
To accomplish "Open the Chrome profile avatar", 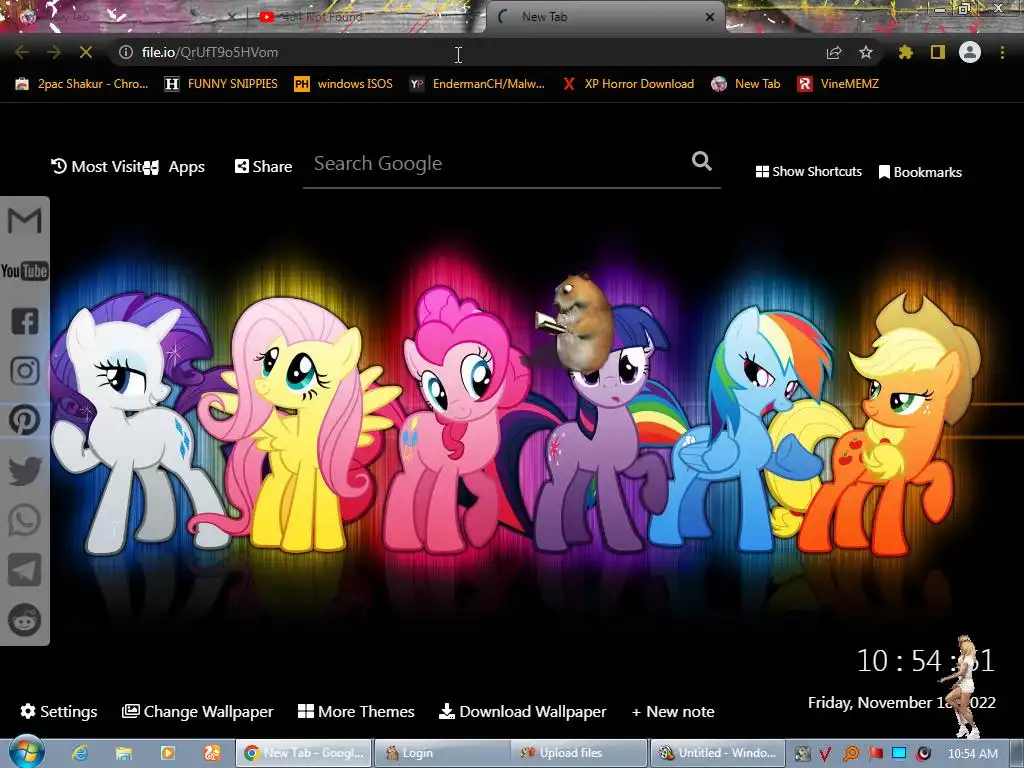I will point(970,52).
